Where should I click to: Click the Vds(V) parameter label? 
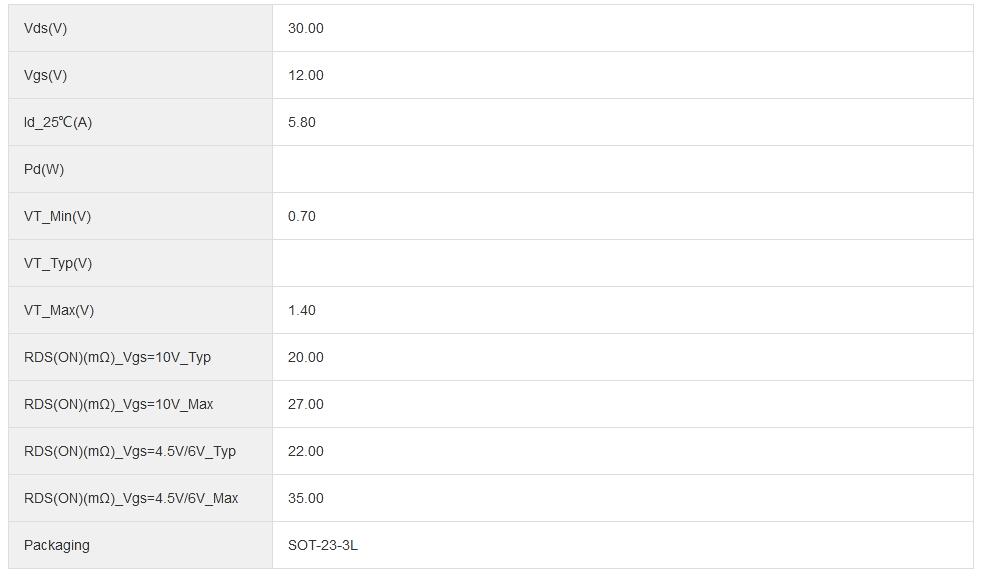46,28
